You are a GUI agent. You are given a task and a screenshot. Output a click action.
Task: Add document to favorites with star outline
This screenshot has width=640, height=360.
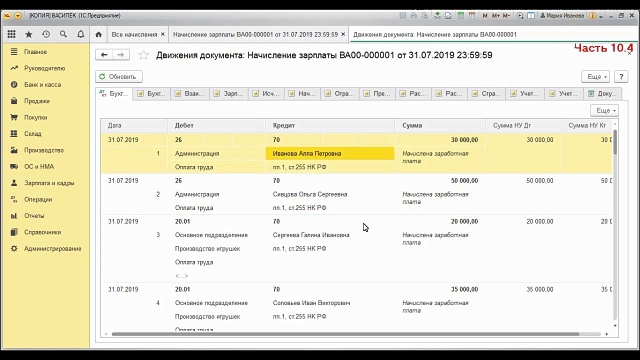[x=143, y=55]
